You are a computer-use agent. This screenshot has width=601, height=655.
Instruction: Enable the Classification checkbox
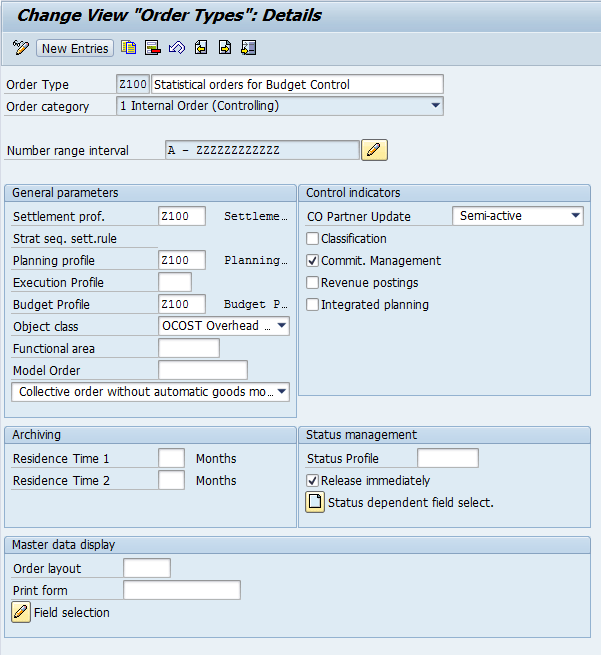(x=313, y=239)
